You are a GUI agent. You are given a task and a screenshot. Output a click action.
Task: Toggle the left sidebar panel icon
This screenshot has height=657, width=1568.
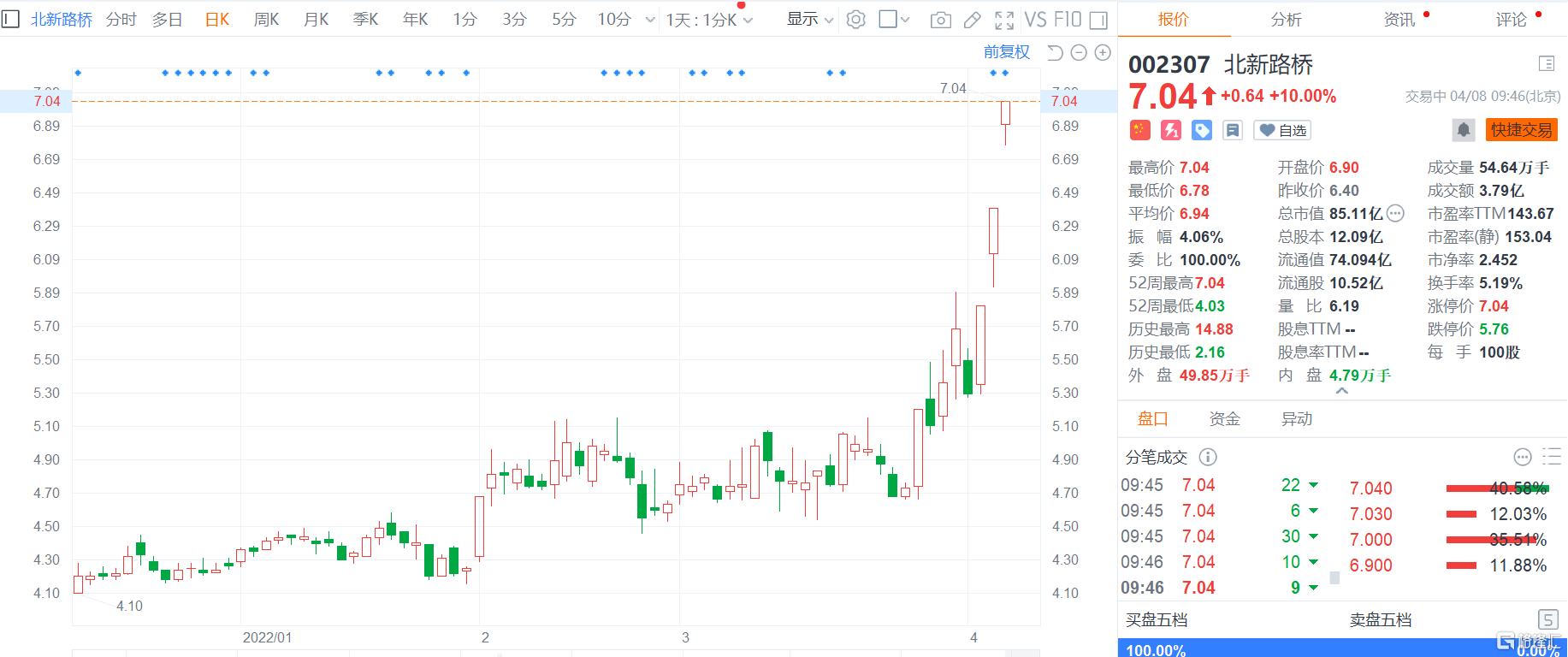10,19
